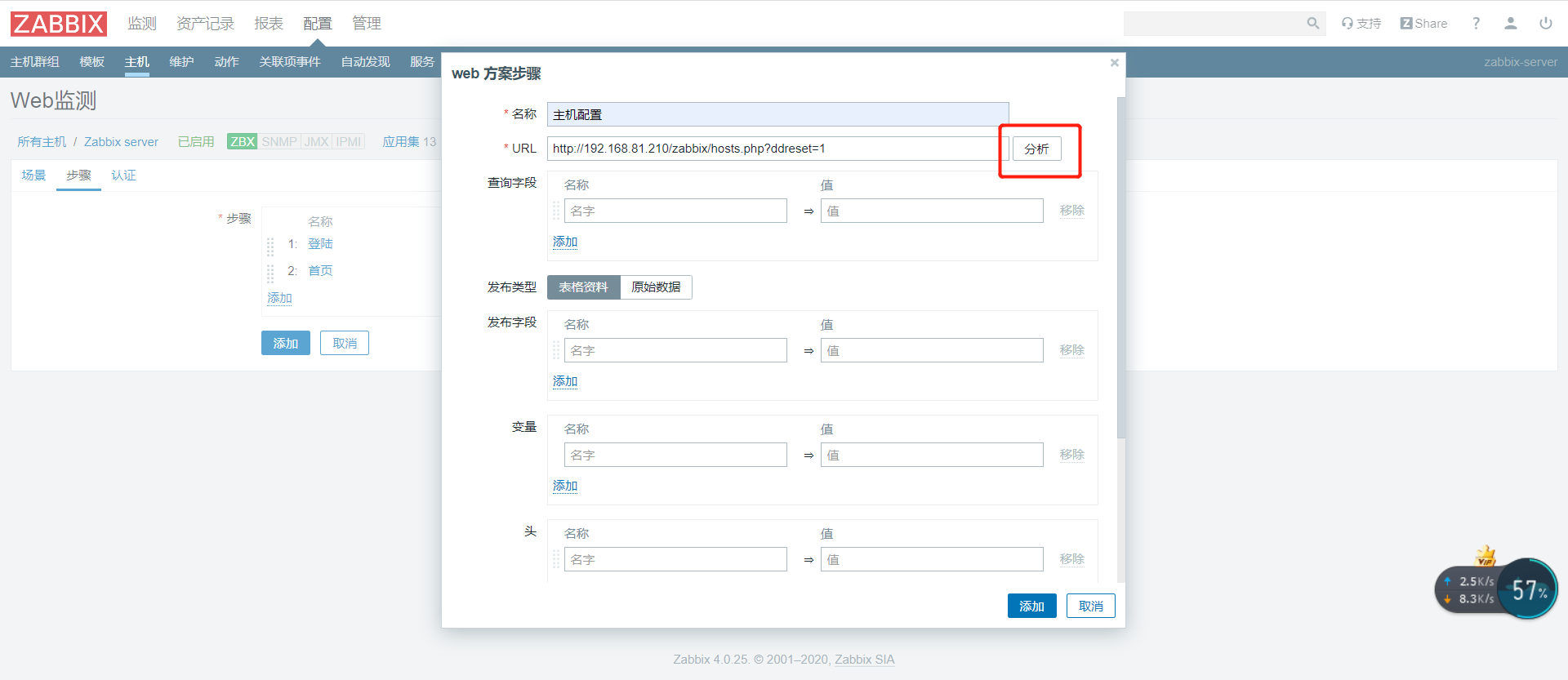Screen dimensions: 1568x680
Task: Click 添加 link under 变量
Action: (565, 486)
